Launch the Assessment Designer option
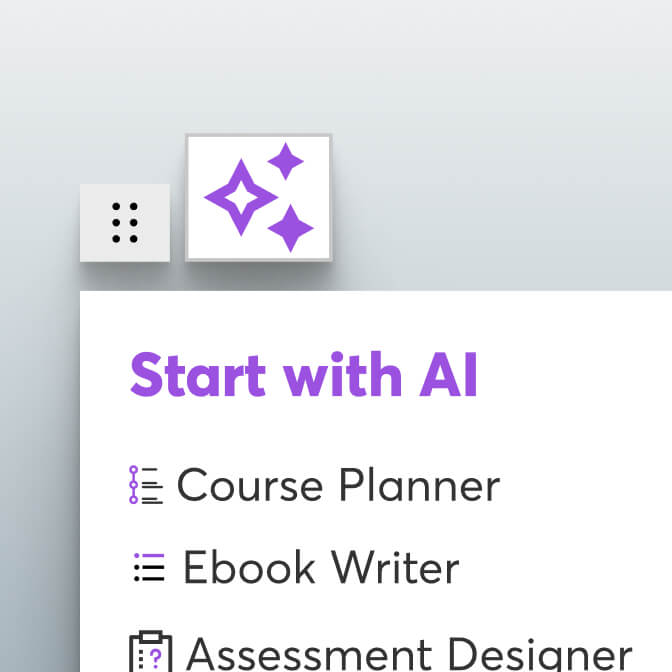Viewport: 672px width, 672px height. (408, 653)
